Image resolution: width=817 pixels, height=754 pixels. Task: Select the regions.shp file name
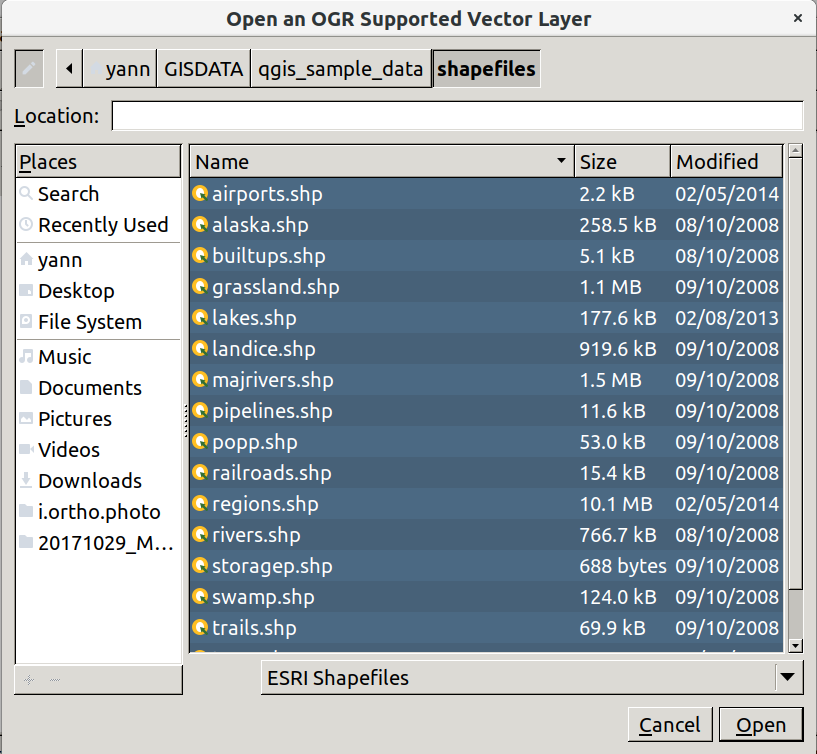(265, 504)
